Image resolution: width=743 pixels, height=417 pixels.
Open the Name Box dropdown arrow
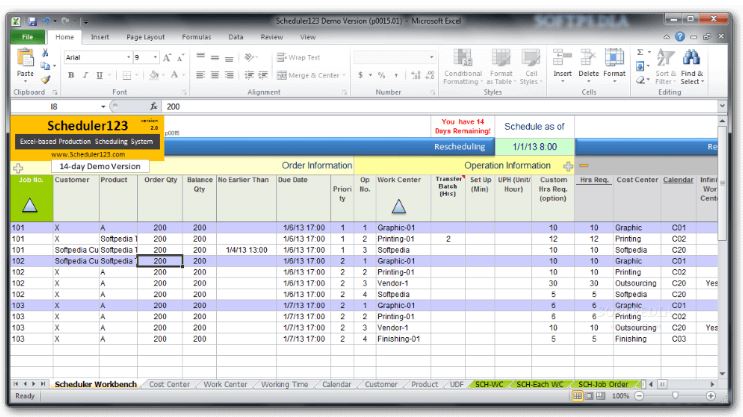click(103, 107)
